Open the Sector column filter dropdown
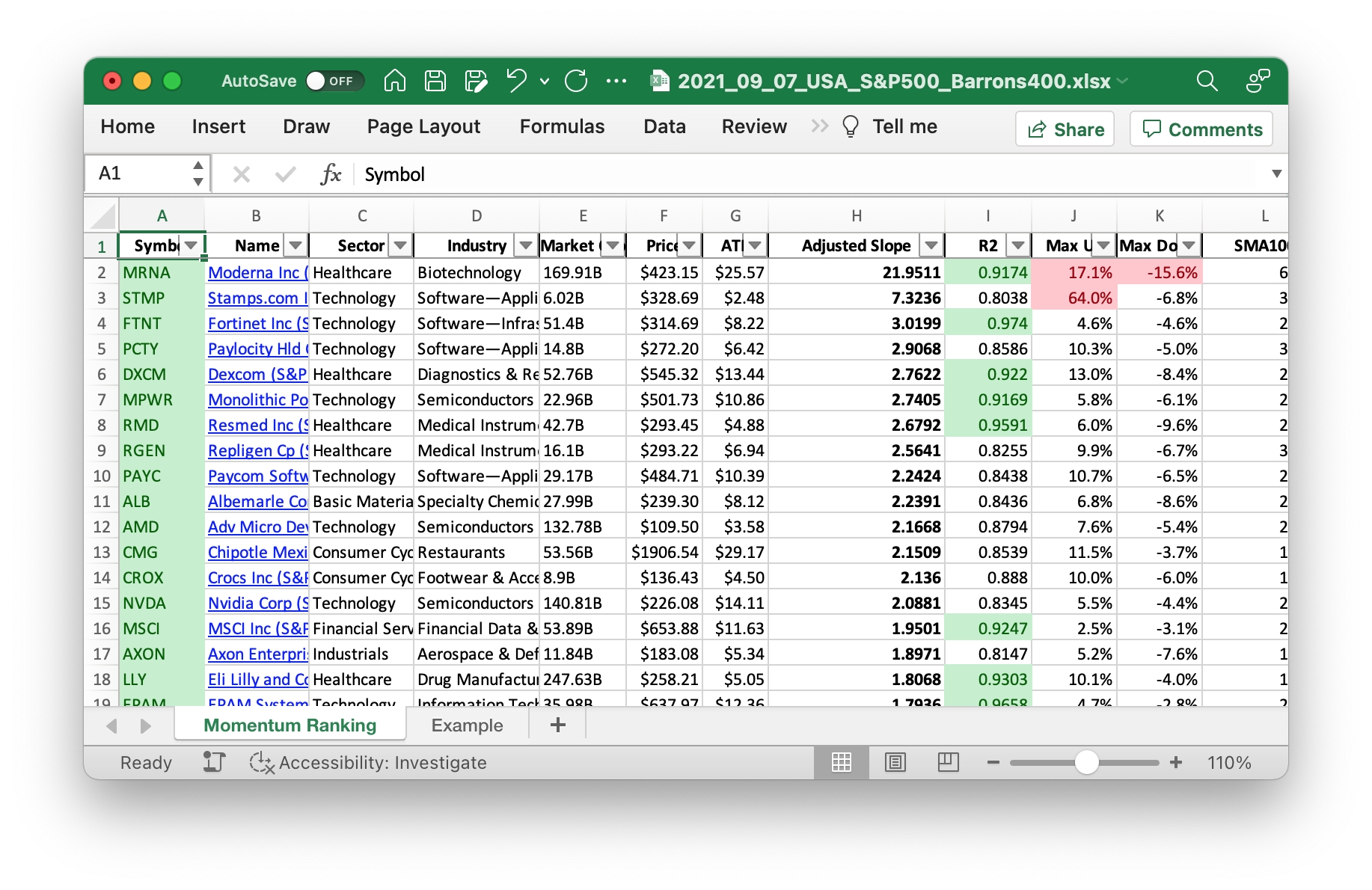This screenshot has width=1372, height=890. (x=401, y=245)
